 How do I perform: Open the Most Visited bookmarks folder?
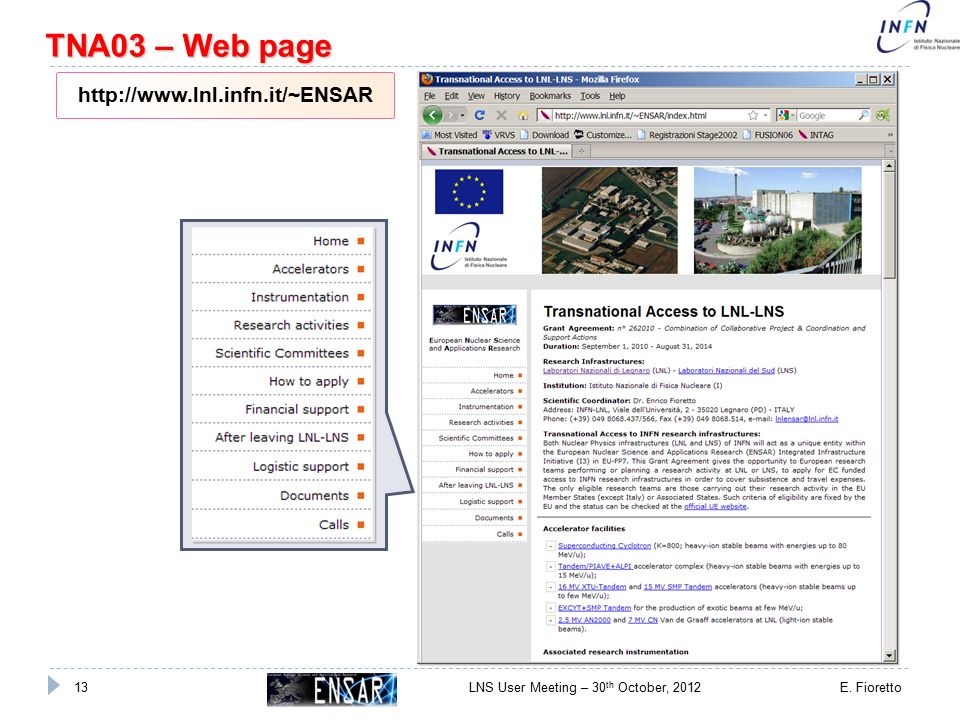tap(449, 135)
